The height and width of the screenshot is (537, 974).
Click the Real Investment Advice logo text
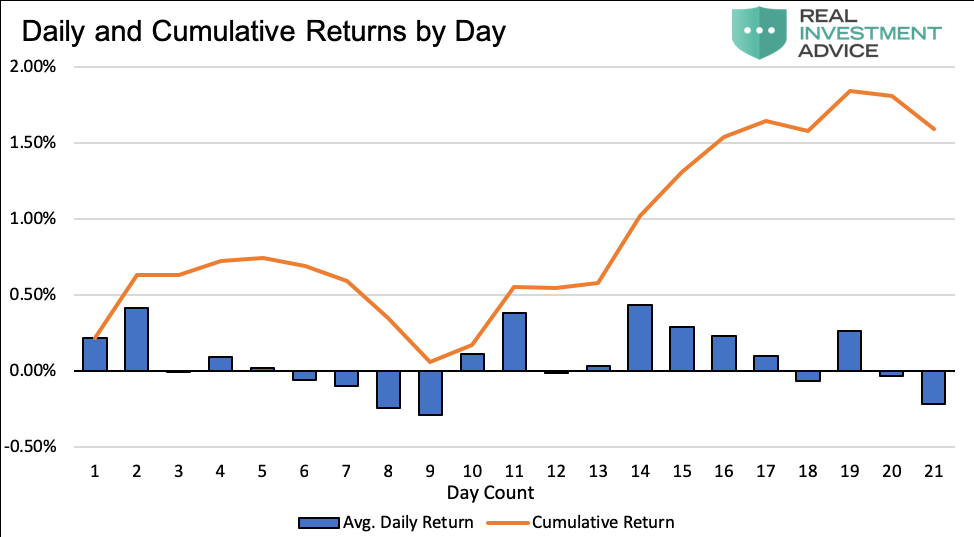coord(871,33)
